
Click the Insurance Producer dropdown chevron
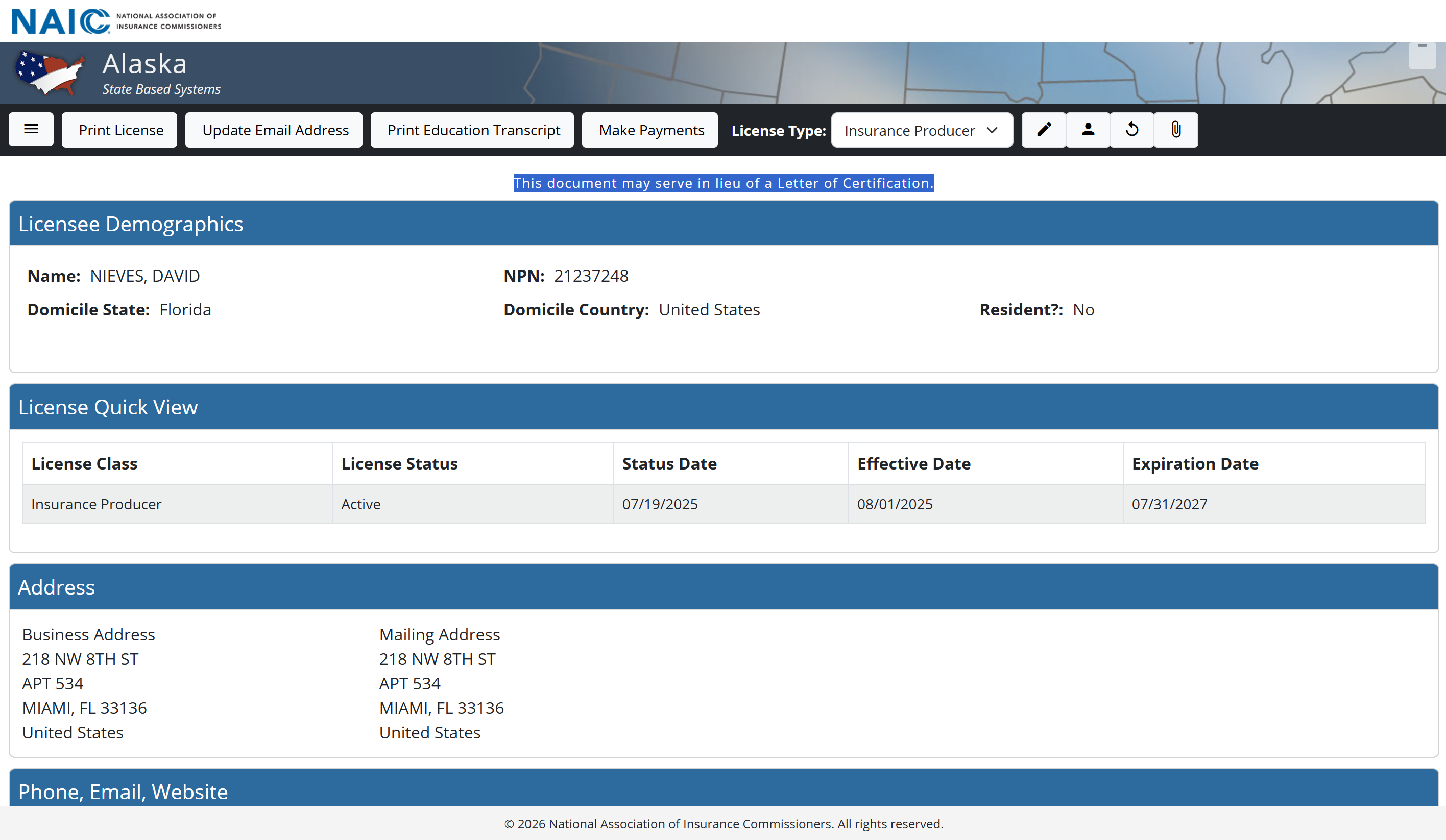coord(992,130)
